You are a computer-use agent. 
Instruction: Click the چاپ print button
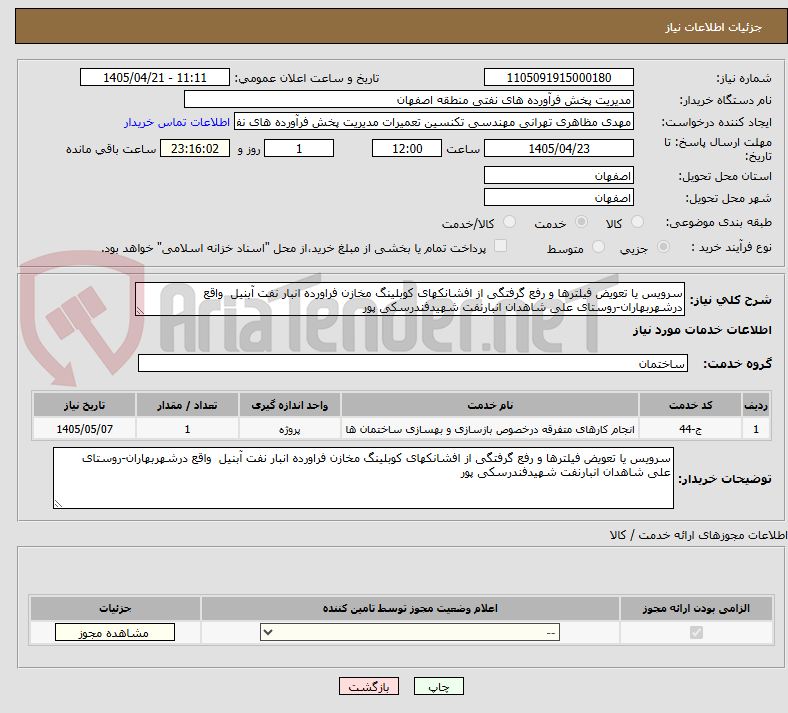point(439,686)
